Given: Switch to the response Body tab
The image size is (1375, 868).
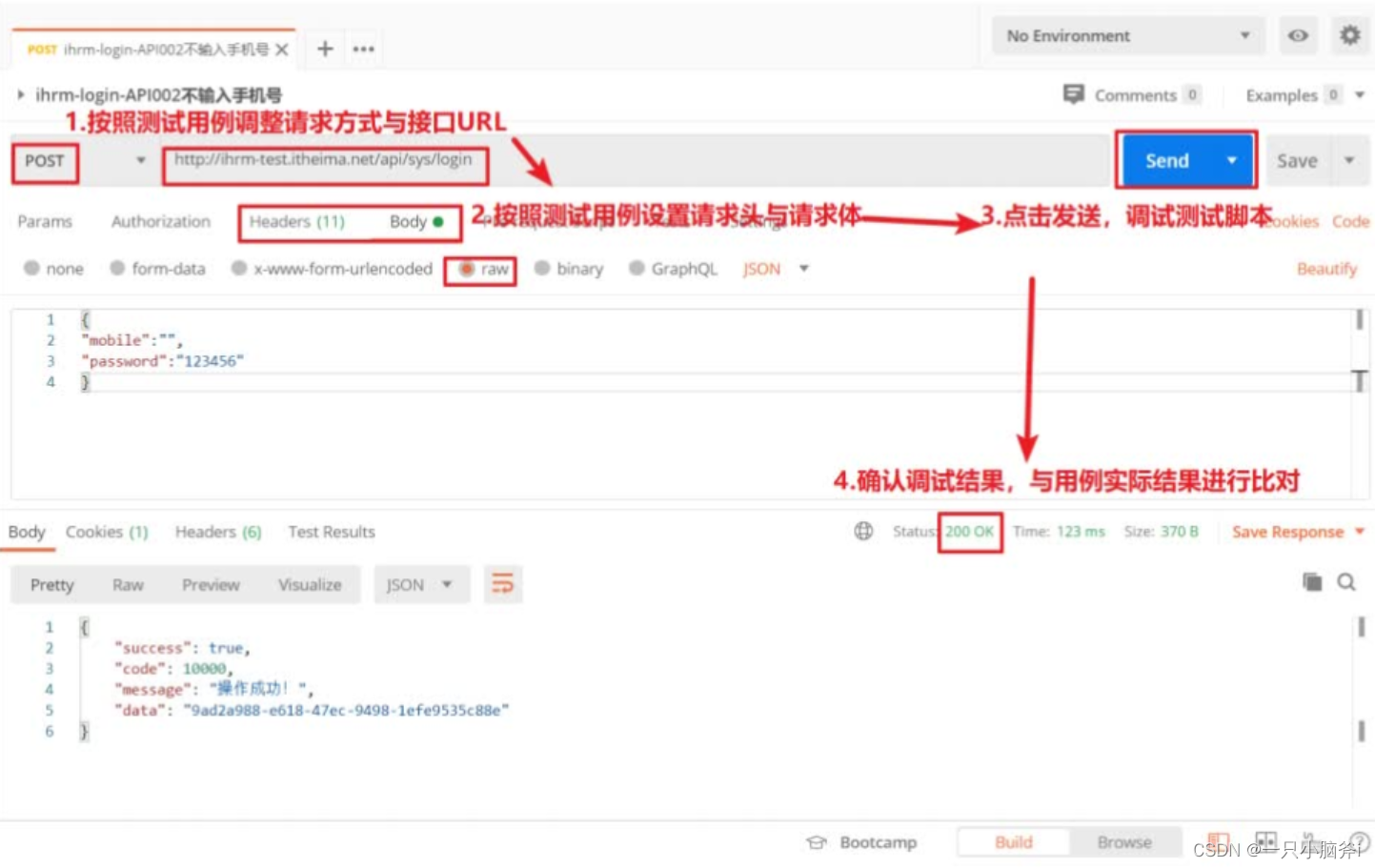Looking at the screenshot, I should pos(27,532).
